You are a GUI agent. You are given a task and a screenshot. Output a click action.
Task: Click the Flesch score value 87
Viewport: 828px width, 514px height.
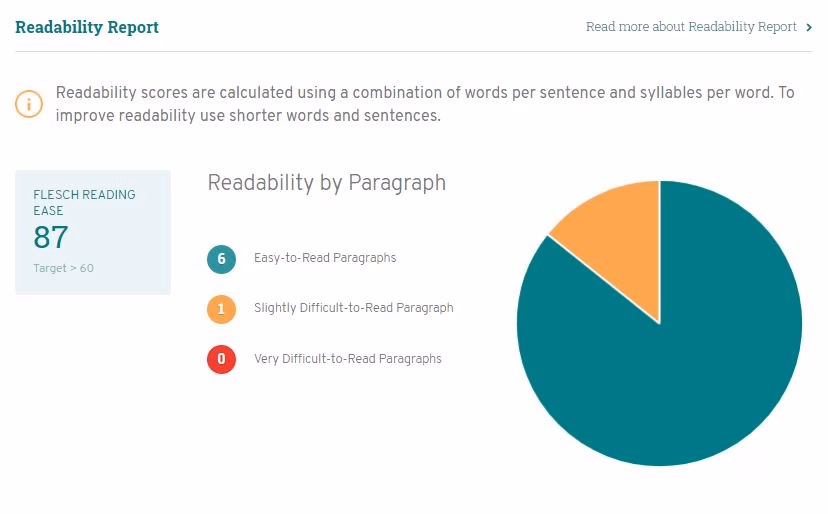point(51,238)
